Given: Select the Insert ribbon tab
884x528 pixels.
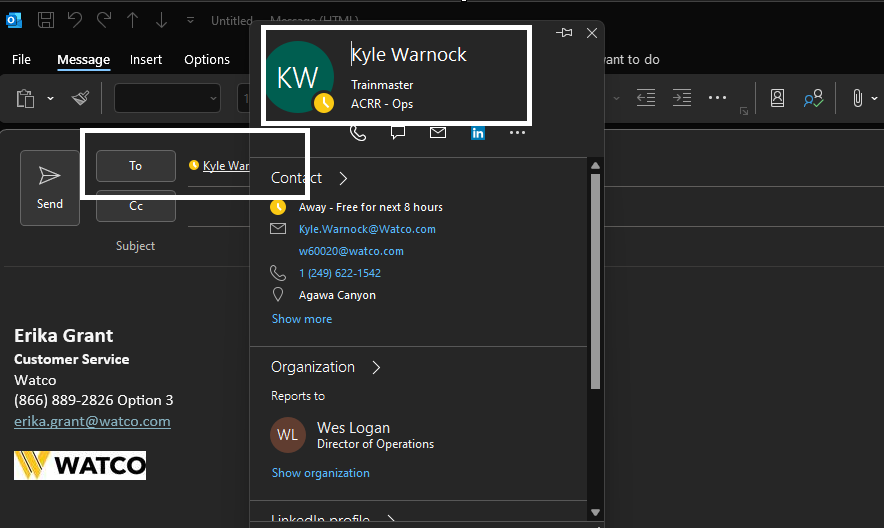Looking at the screenshot, I should coord(145,59).
